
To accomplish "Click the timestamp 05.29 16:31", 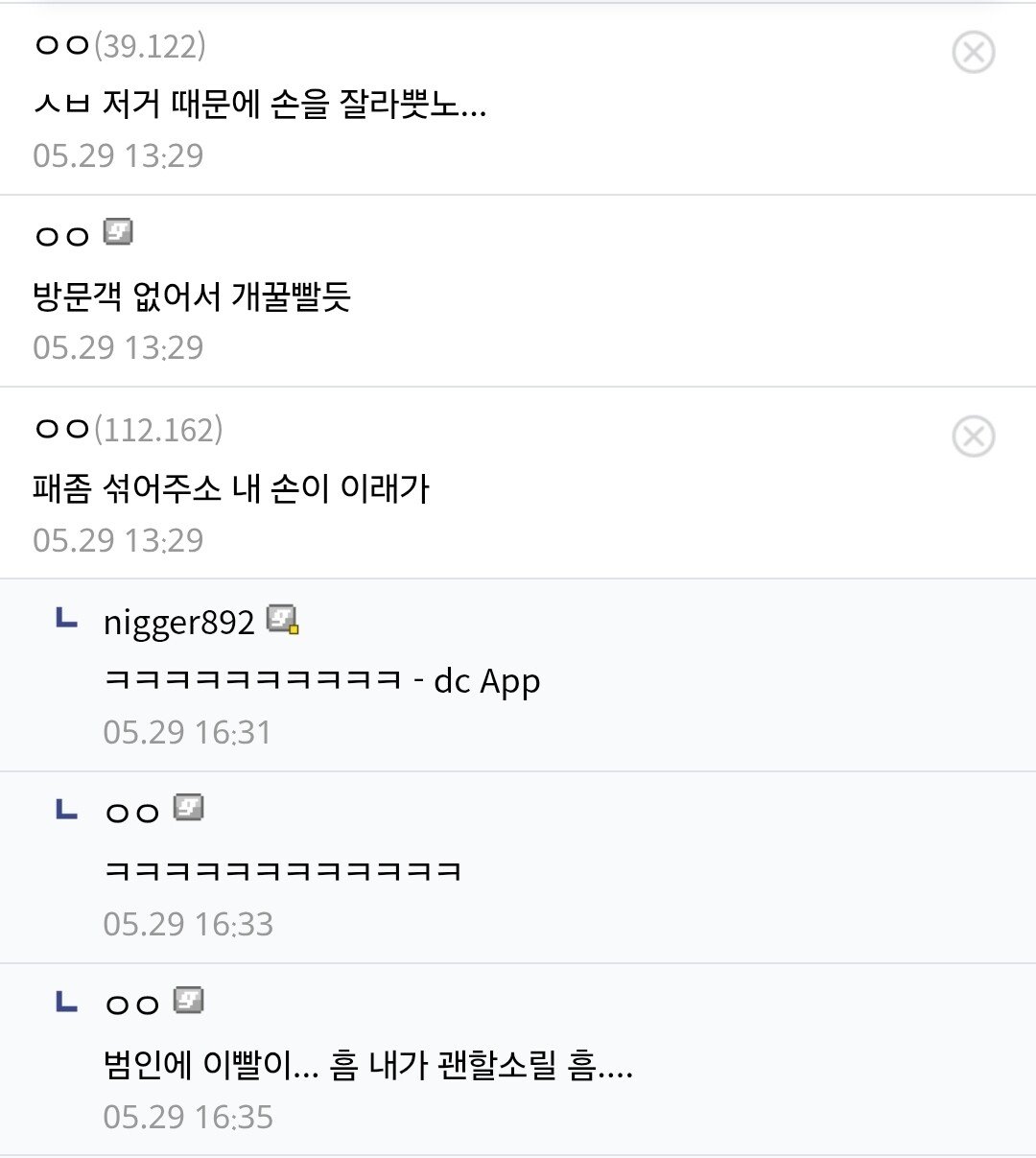I will pyautogui.click(x=187, y=733).
